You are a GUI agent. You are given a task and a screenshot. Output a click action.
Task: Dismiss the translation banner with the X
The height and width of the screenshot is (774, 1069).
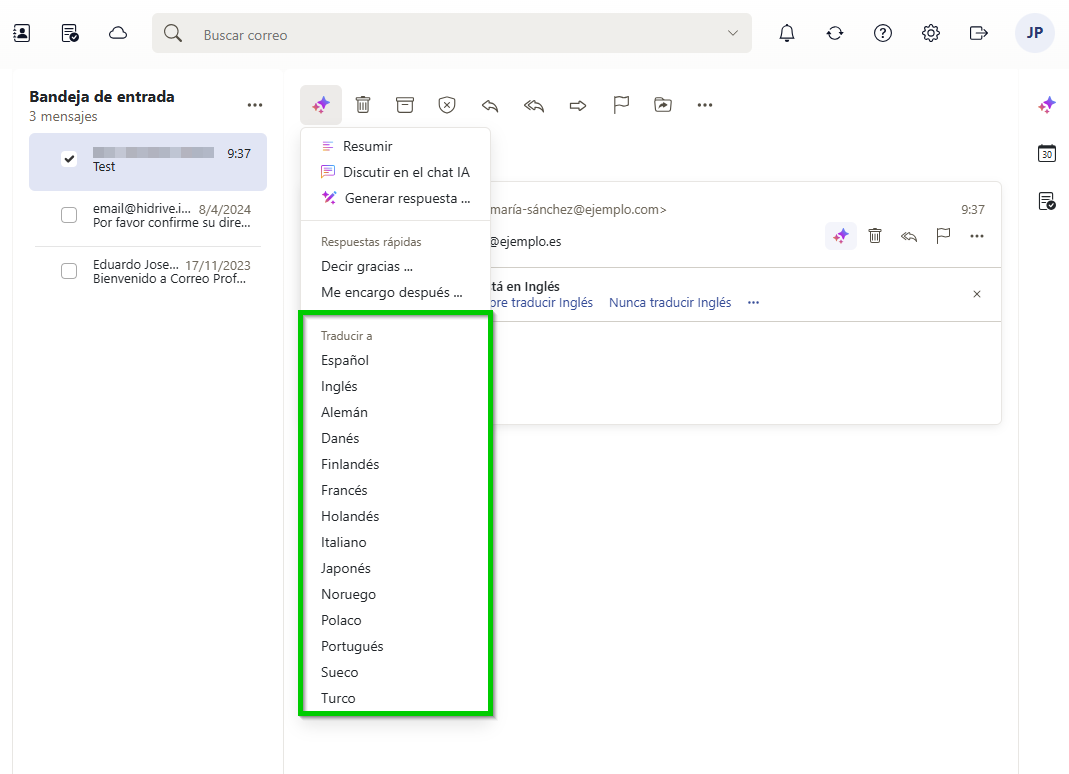tap(976, 294)
